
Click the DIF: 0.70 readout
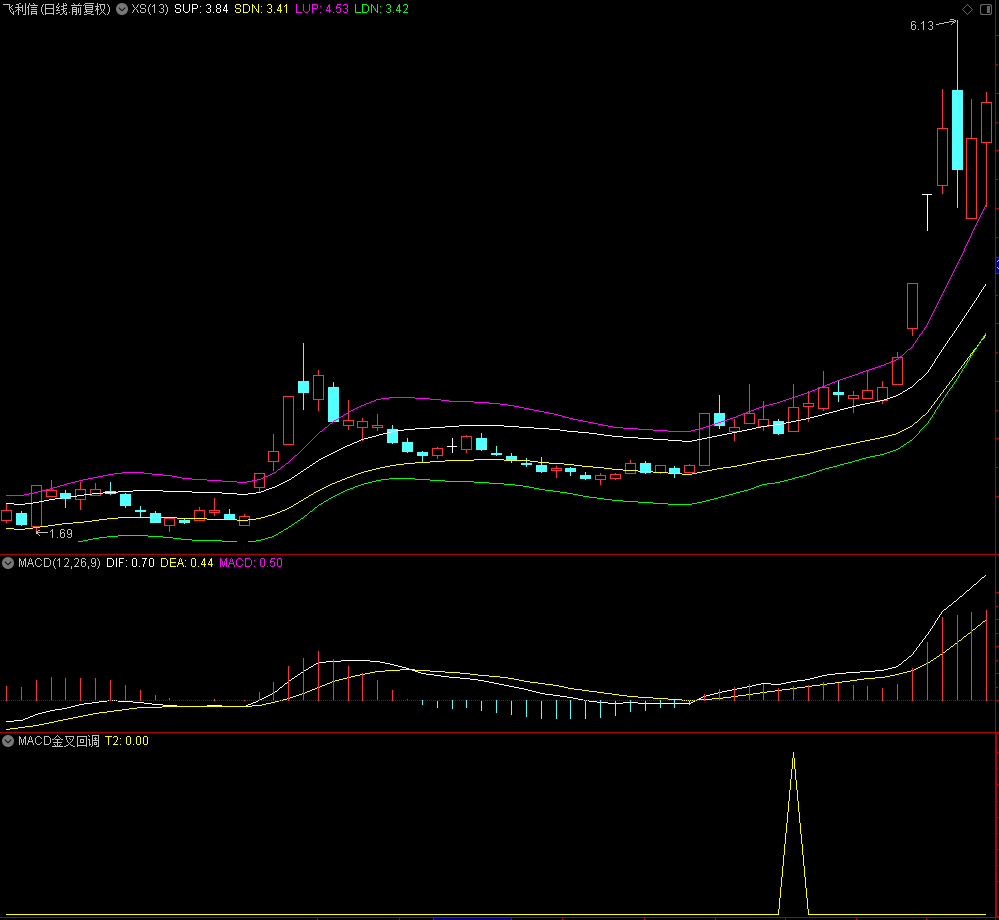pos(130,563)
